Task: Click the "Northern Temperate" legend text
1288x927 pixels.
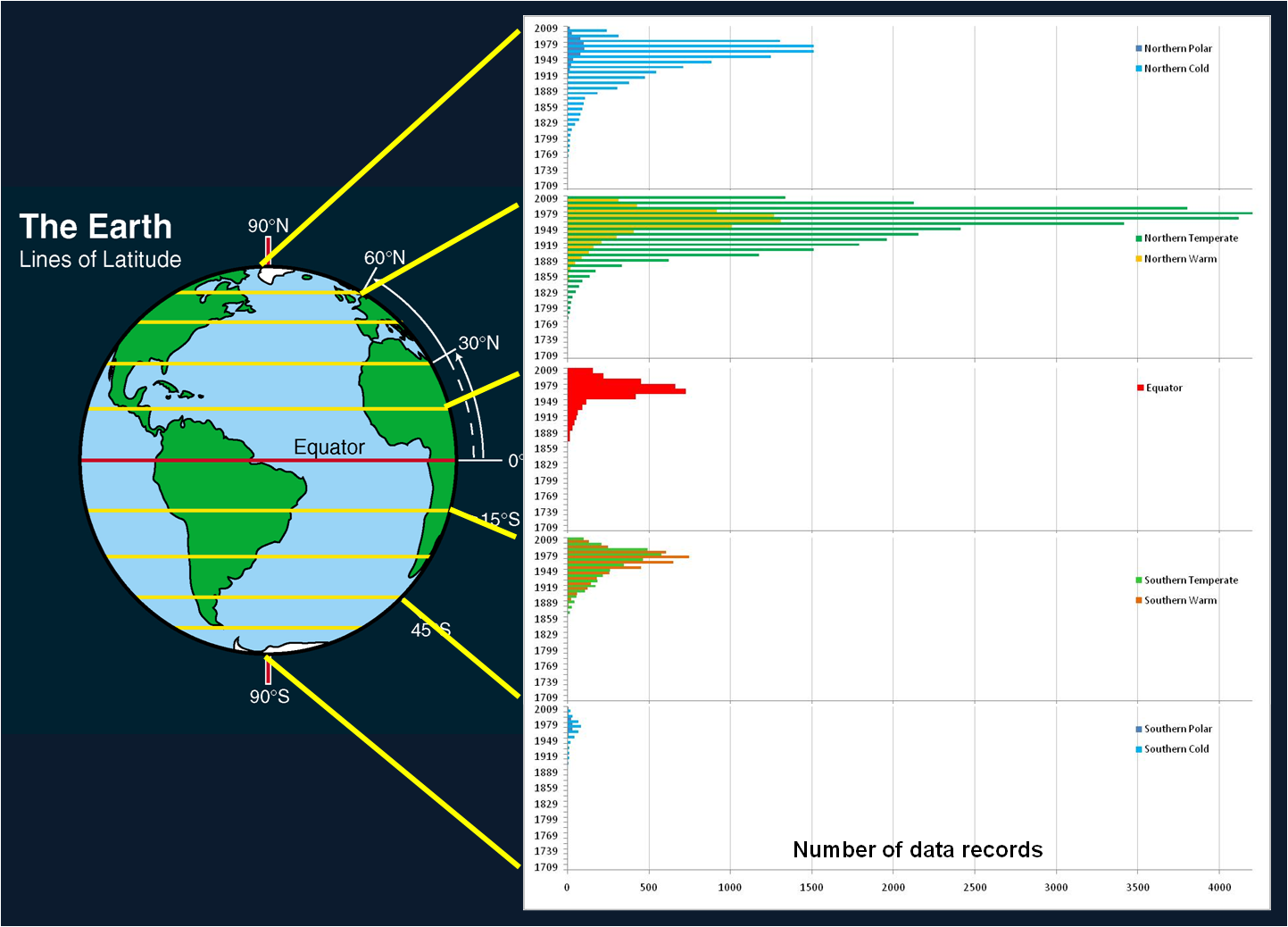Action: pyautogui.click(x=1192, y=238)
